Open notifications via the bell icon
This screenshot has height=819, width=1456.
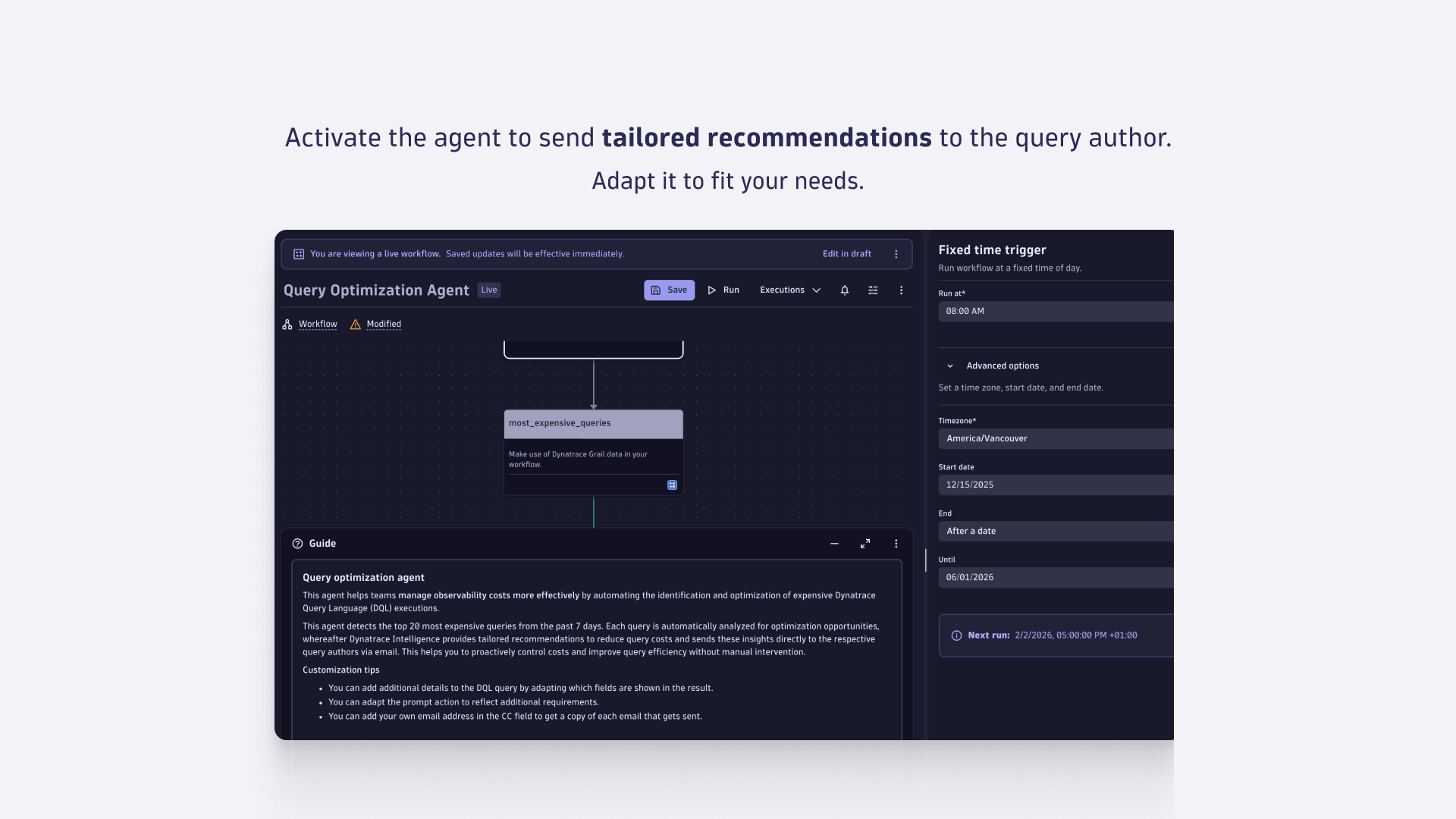844,290
